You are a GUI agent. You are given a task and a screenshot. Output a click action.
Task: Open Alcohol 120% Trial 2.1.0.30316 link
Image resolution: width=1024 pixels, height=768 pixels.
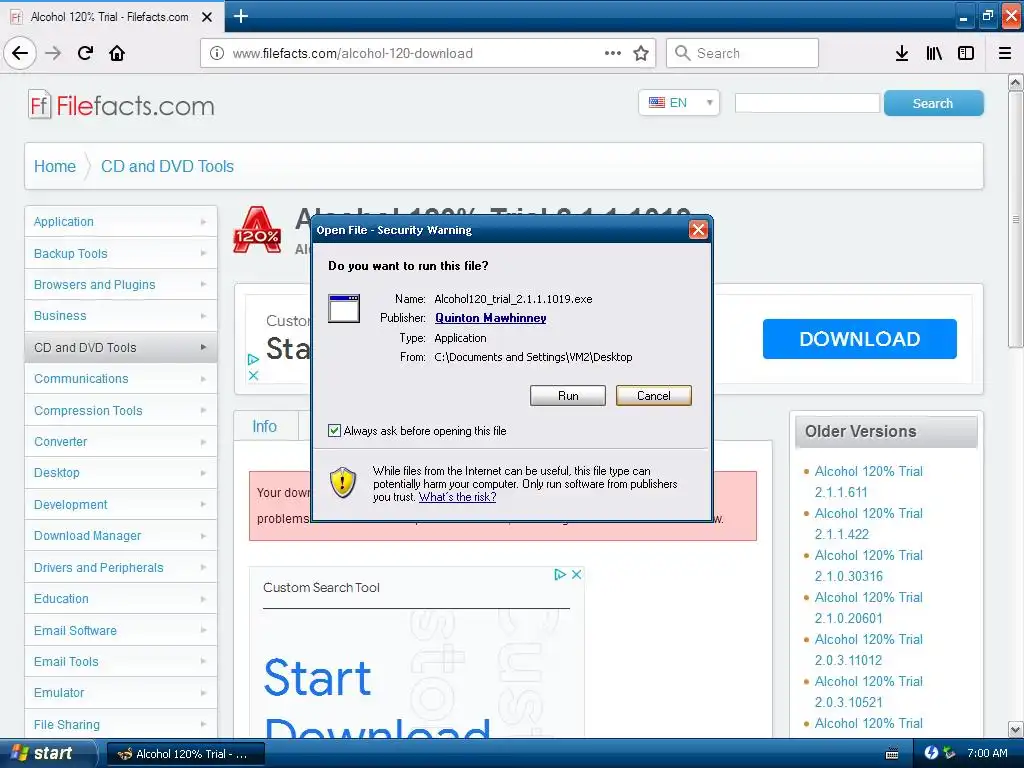pyautogui.click(x=869, y=566)
